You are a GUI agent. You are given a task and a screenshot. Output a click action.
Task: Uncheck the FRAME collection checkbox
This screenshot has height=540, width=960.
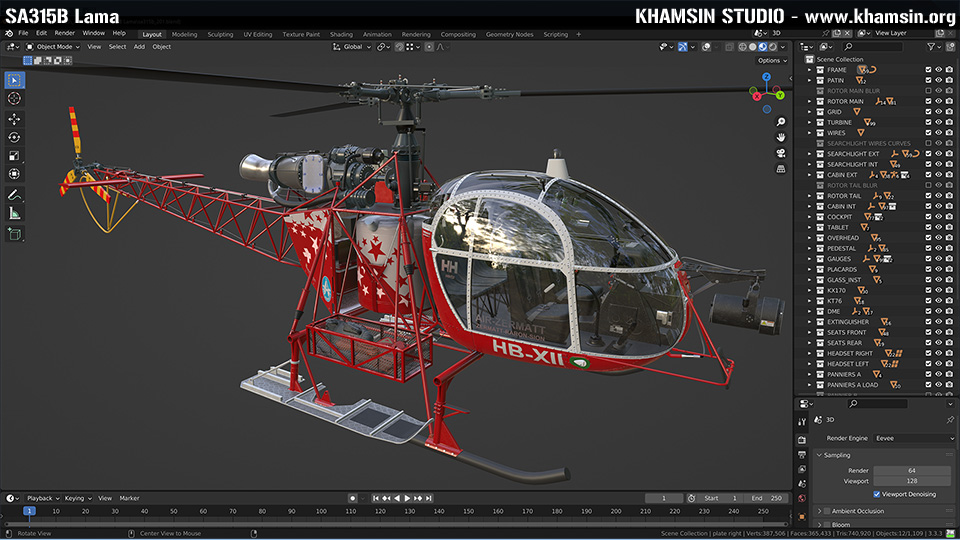(x=928, y=70)
